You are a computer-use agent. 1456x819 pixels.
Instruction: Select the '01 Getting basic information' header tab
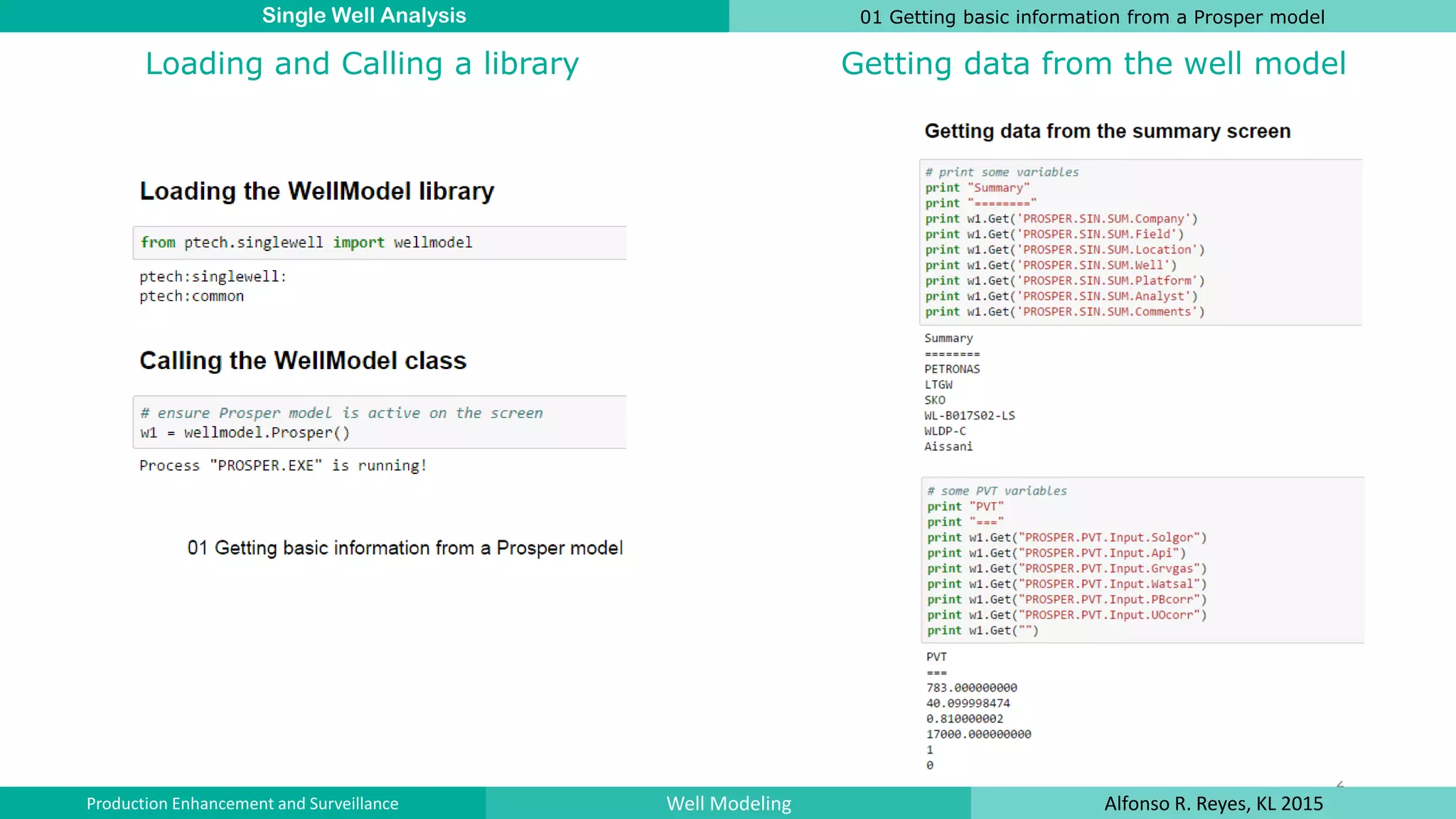(1092, 16)
